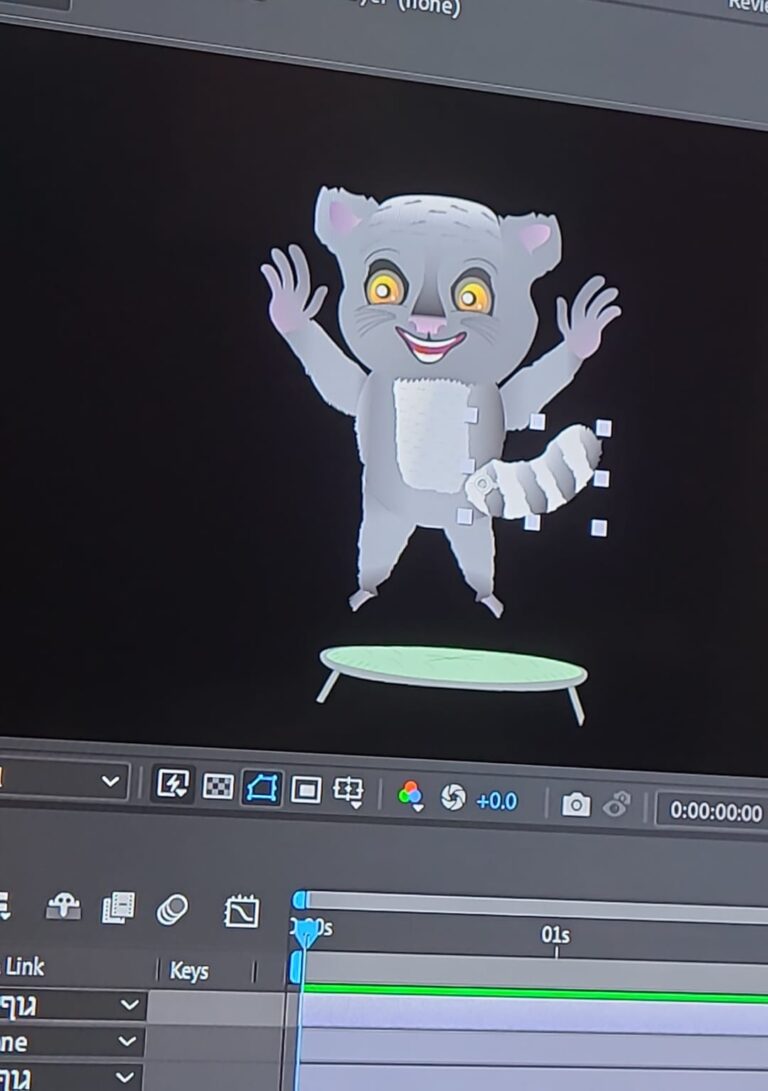Enable Frame Blending for timeline layers
Viewport: 768px width, 1091px height.
[118, 908]
